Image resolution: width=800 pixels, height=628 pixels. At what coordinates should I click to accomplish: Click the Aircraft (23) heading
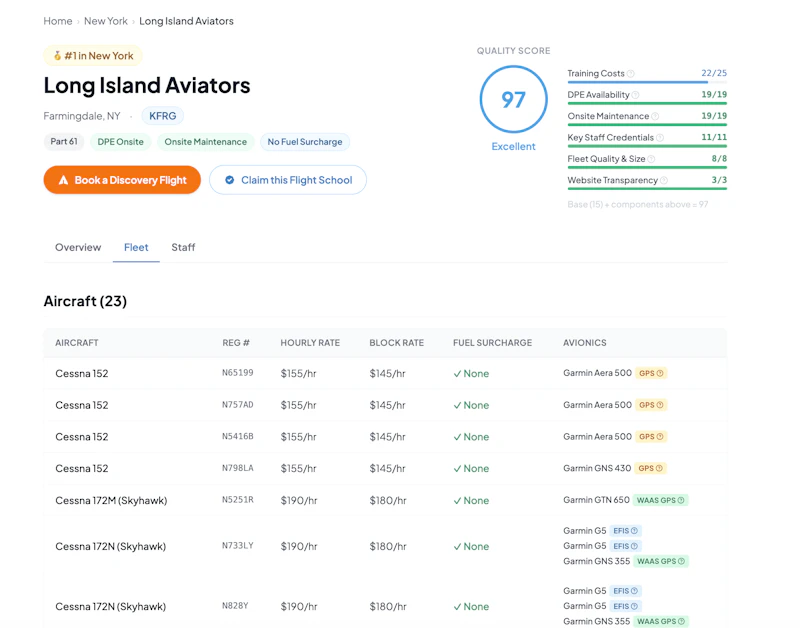pos(85,301)
